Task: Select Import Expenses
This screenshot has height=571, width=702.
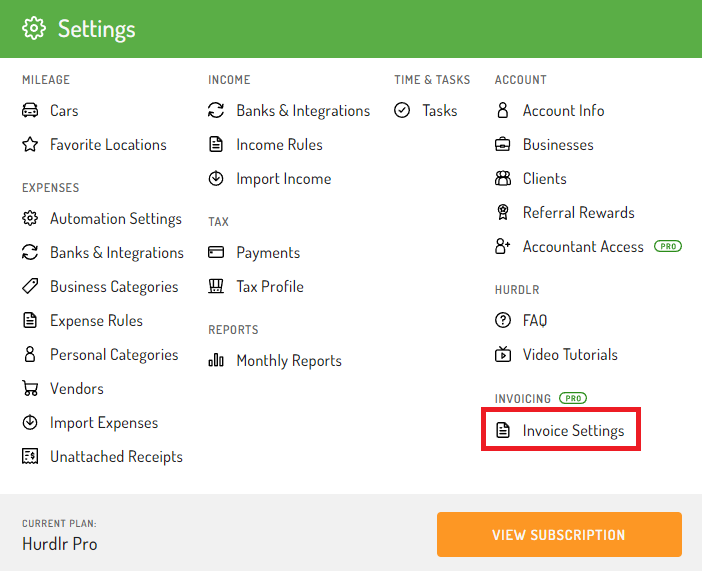Action: tap(90, 423)
